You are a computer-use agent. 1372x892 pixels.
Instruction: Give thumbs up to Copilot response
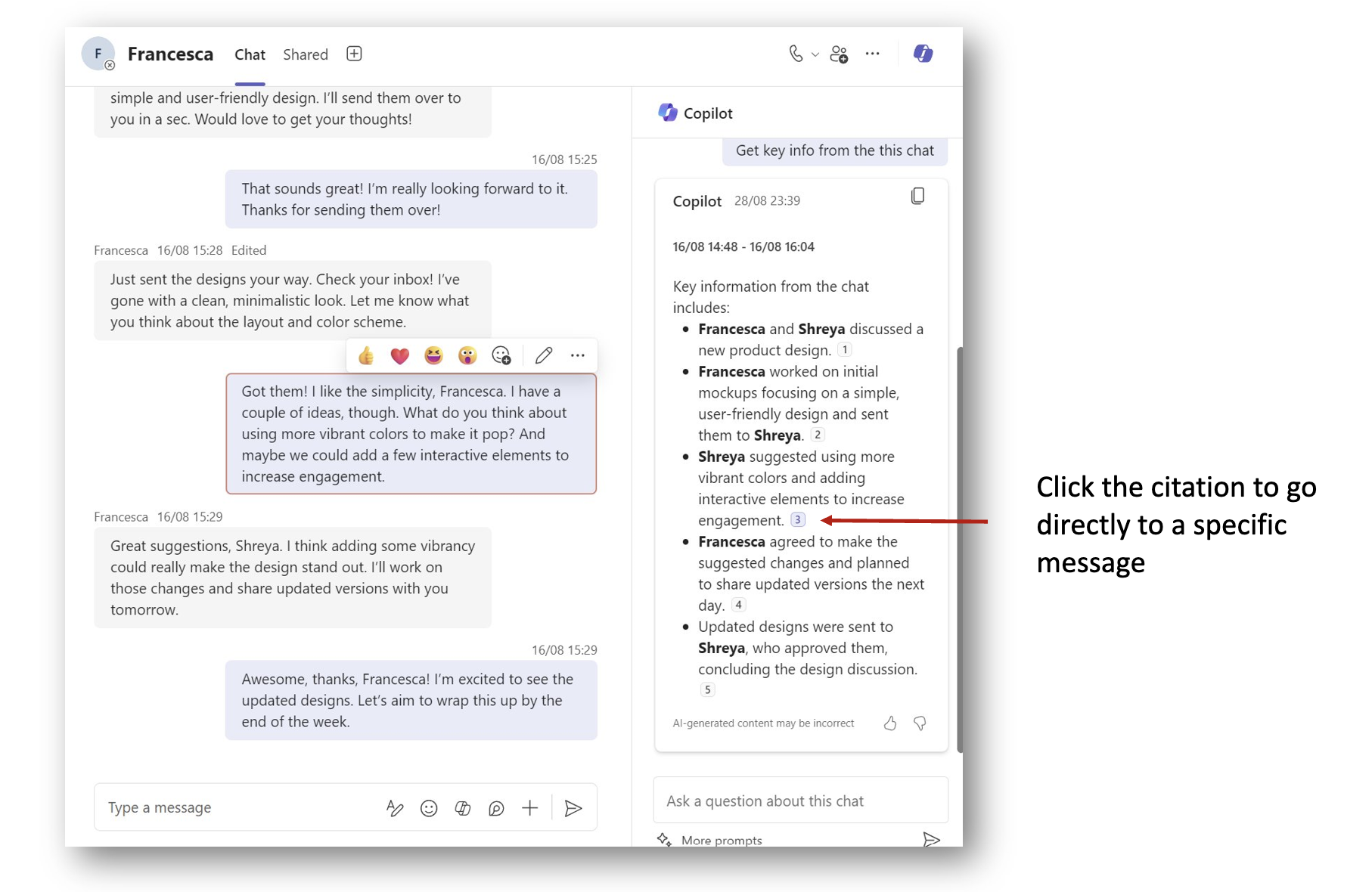click(890, 723)
